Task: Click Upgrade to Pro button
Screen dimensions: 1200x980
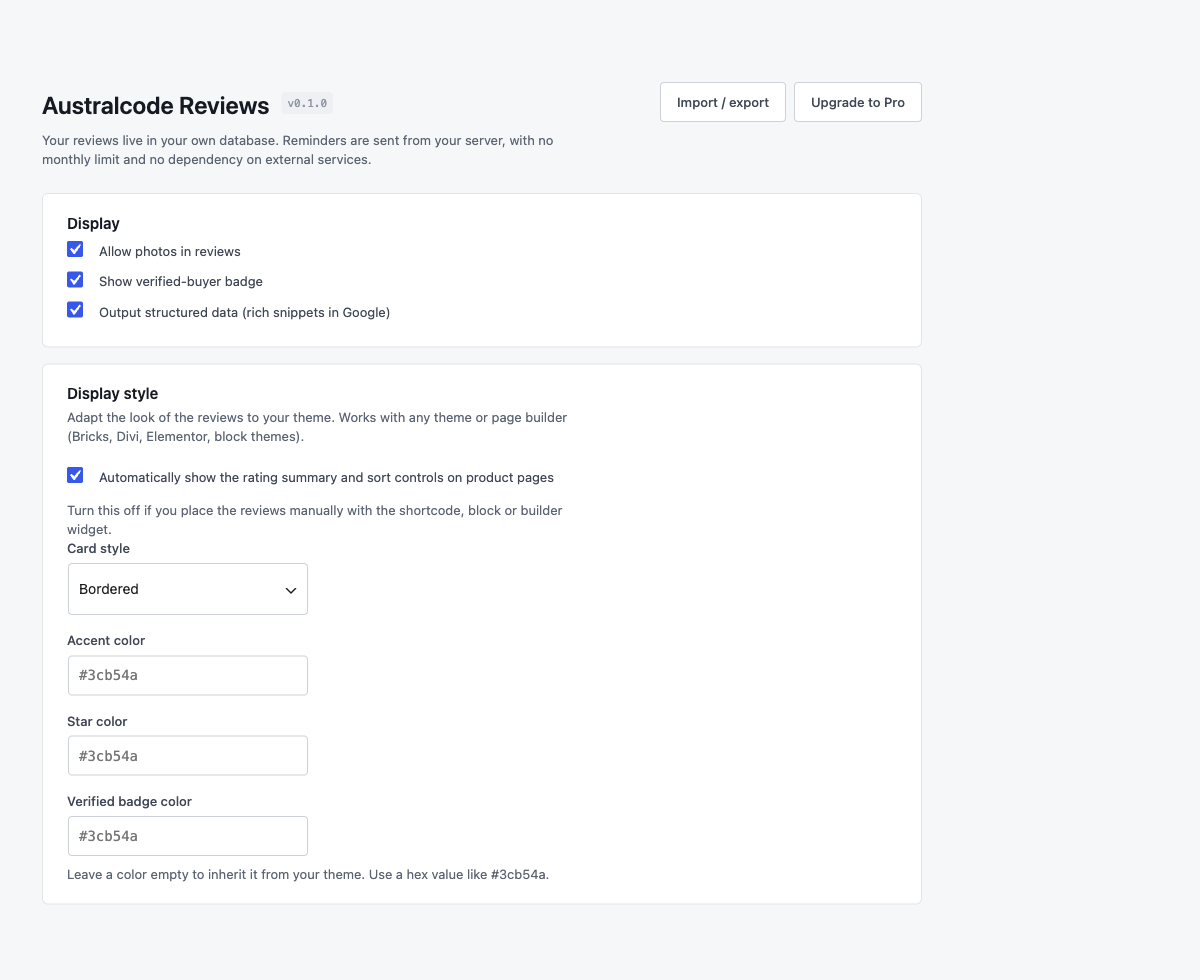Action: 858,102
